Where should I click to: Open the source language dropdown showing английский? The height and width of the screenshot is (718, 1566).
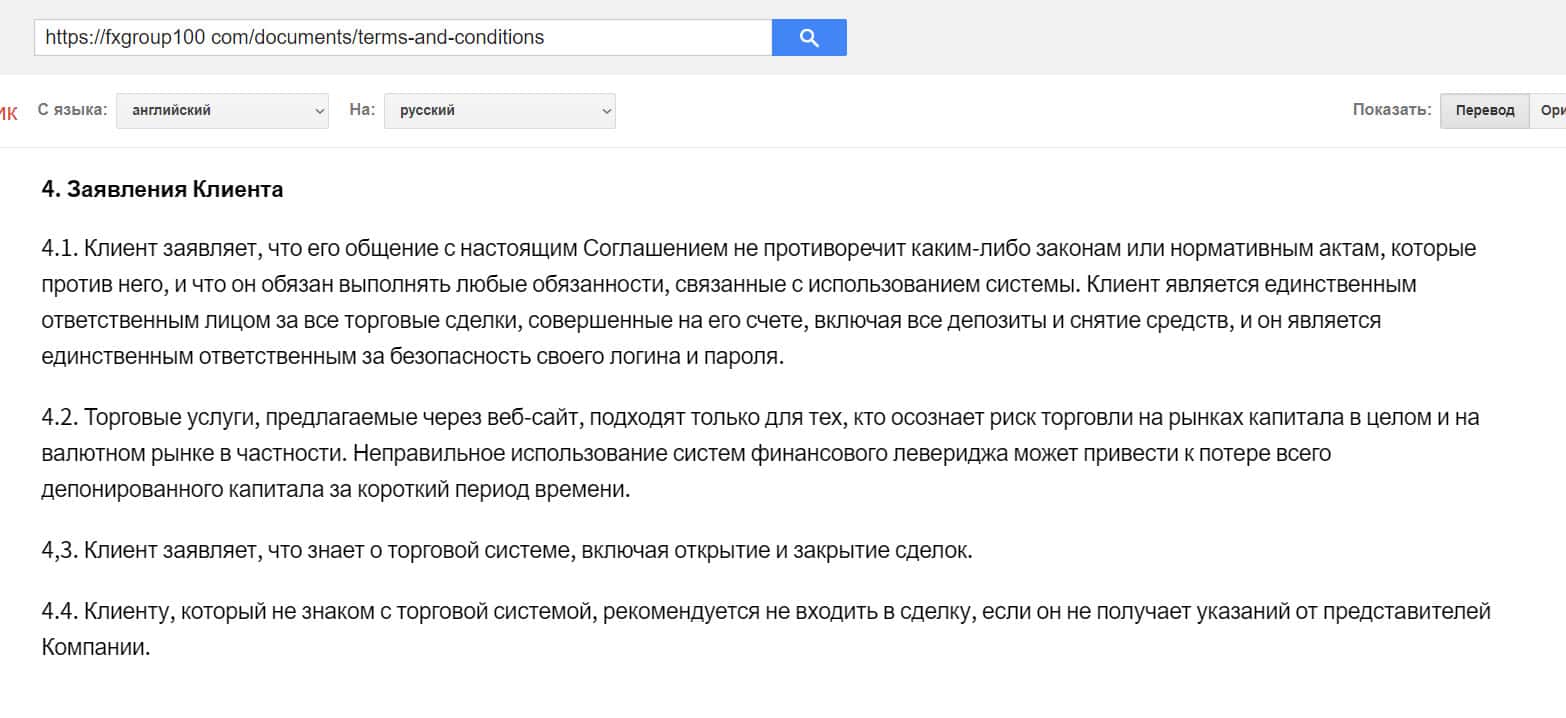(x=222, y=111)
